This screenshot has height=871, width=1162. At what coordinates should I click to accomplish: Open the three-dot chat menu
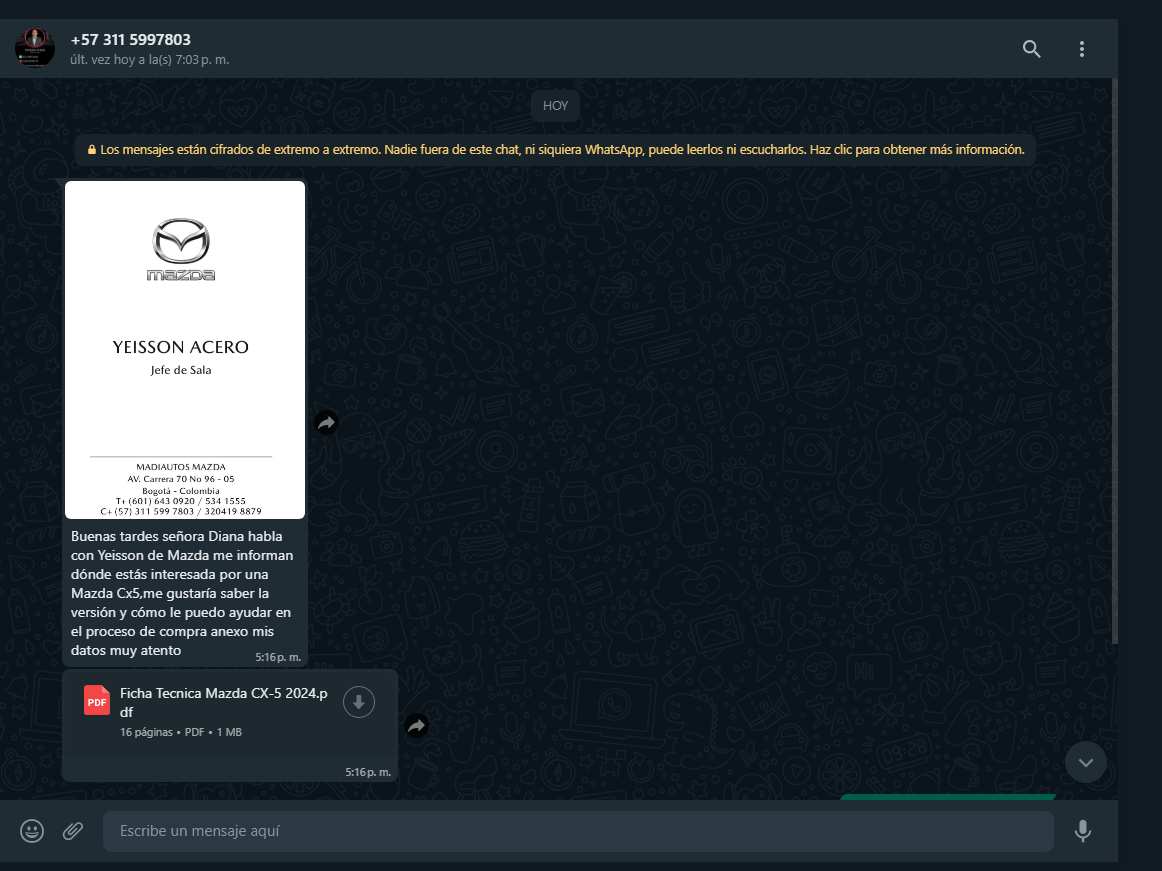[x=1082, y=49]
